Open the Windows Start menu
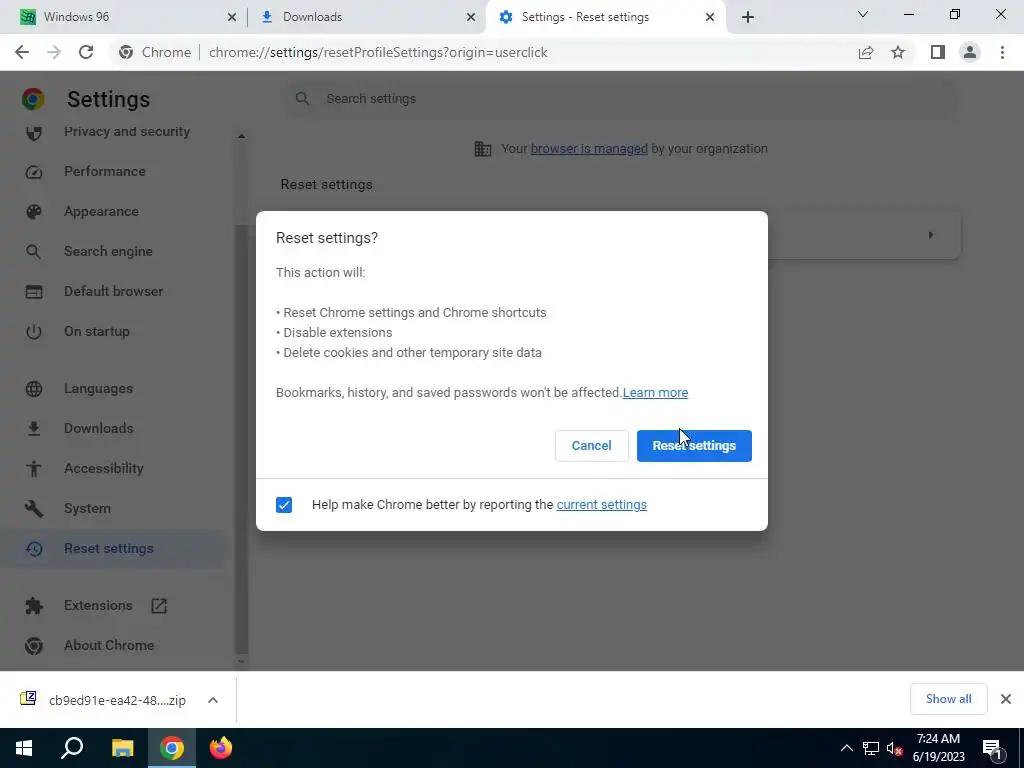 (x=24, y=748)
